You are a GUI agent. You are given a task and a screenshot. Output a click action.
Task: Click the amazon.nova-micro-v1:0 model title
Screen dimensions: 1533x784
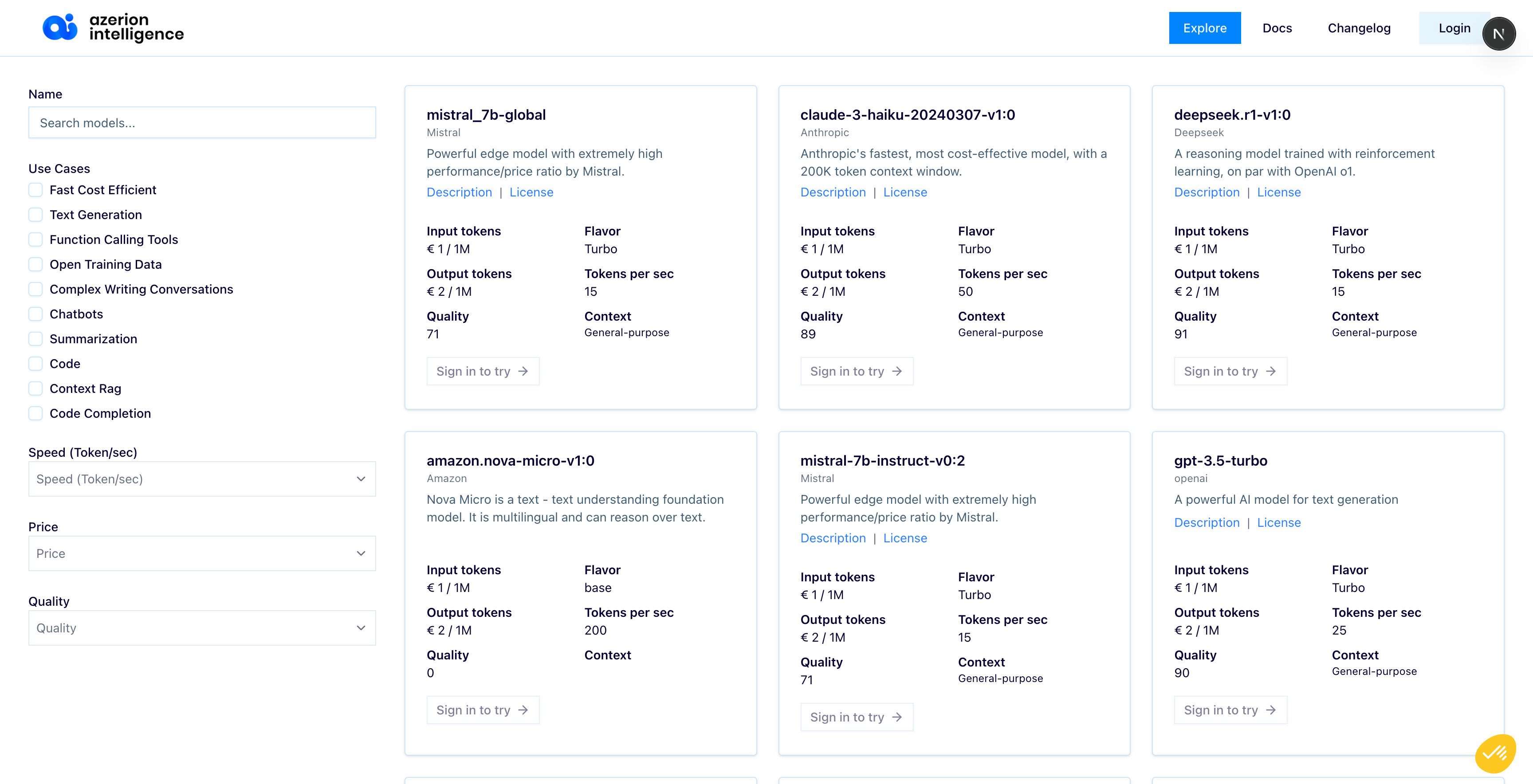click(510, 460)
